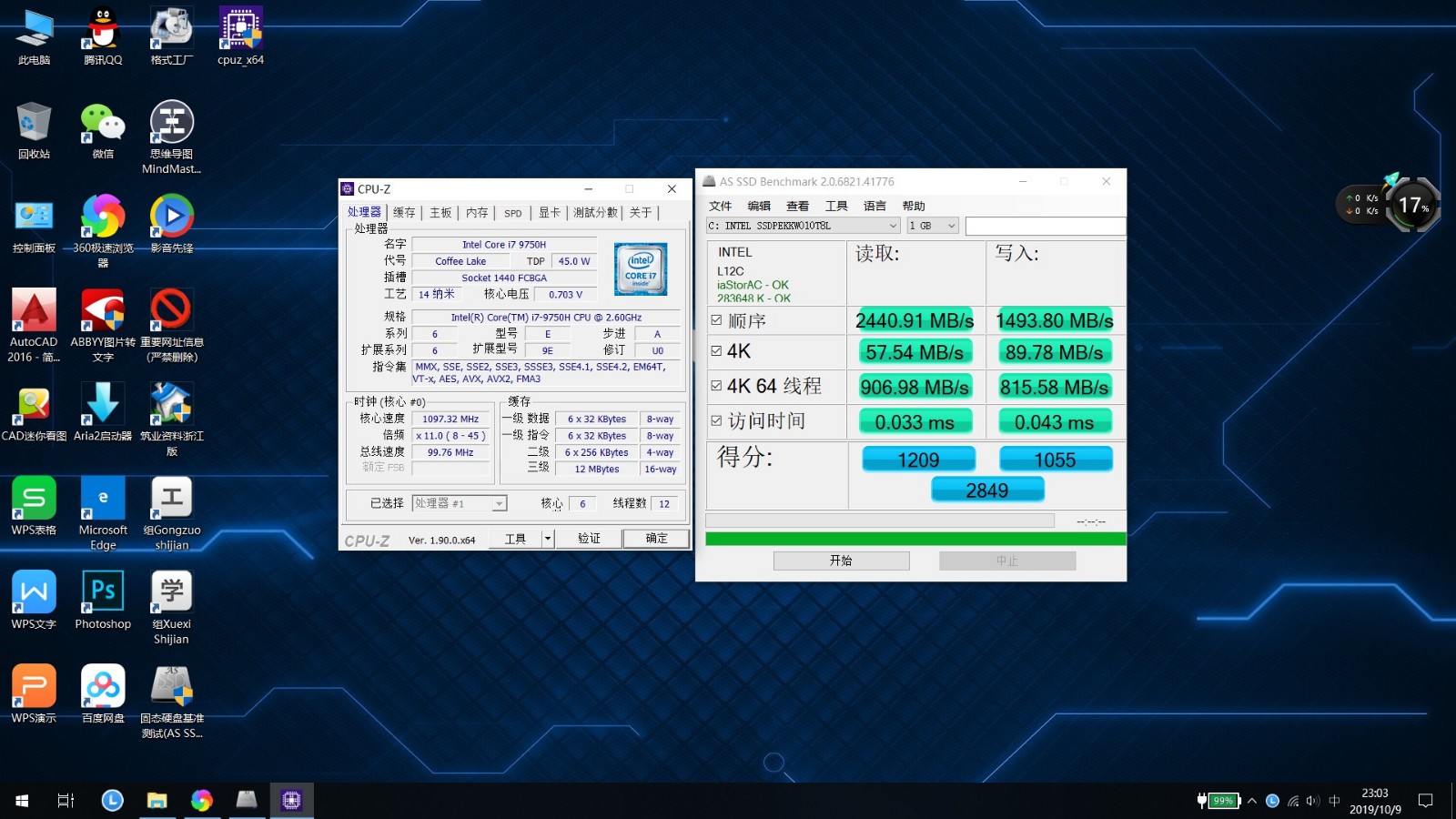Open the Microsoft Edge desktop shortcut
Viewport: 1456px width, 819px height.
[x=103, y=513]
